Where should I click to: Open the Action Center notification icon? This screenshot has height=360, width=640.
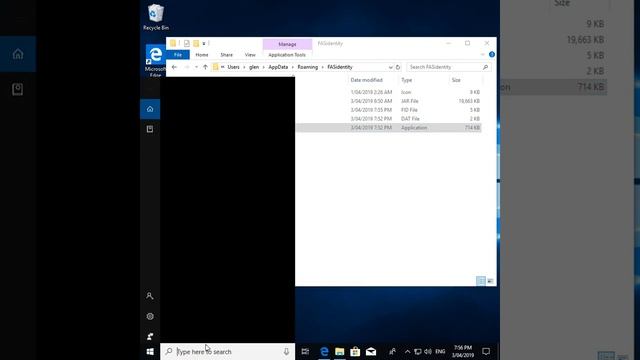[x=486, y=351]
